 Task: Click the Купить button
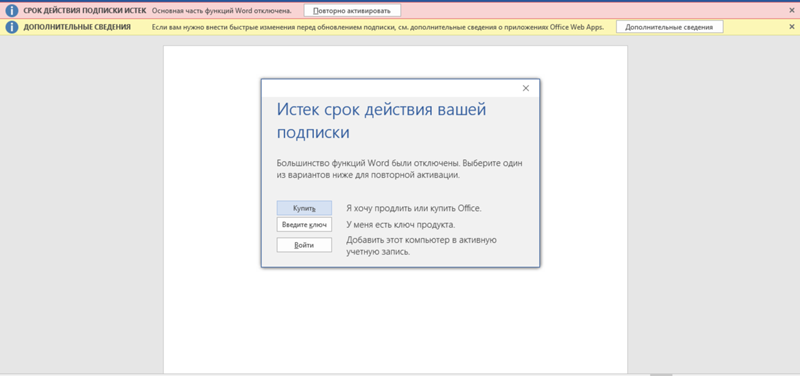click(304, 208)
